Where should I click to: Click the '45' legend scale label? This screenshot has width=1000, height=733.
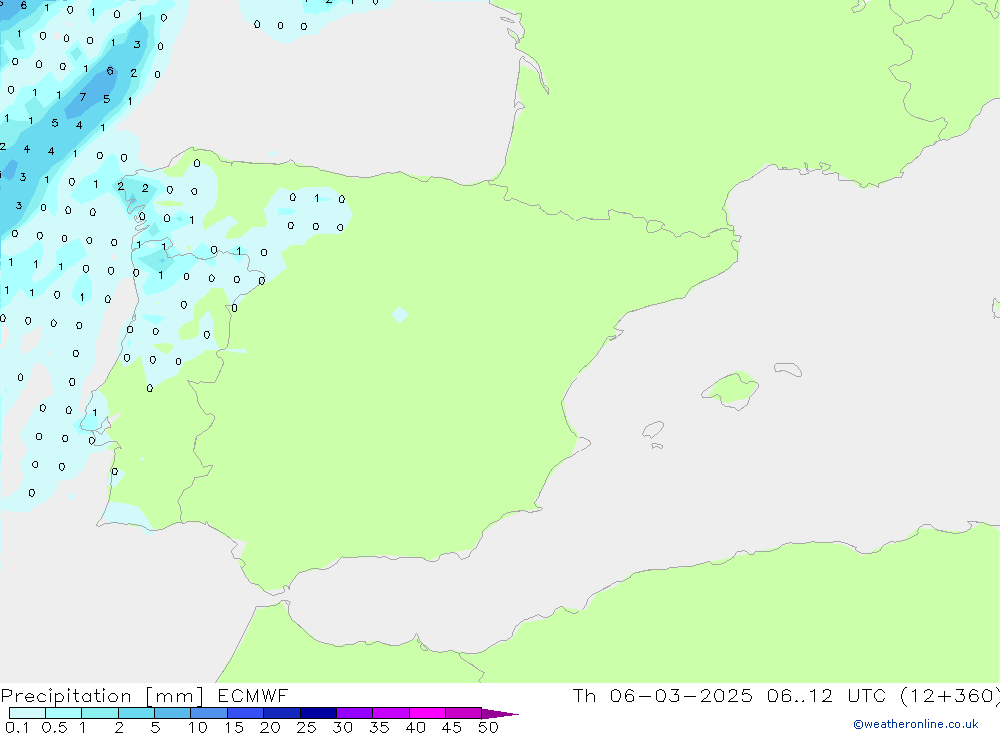[x=452, y=727]
